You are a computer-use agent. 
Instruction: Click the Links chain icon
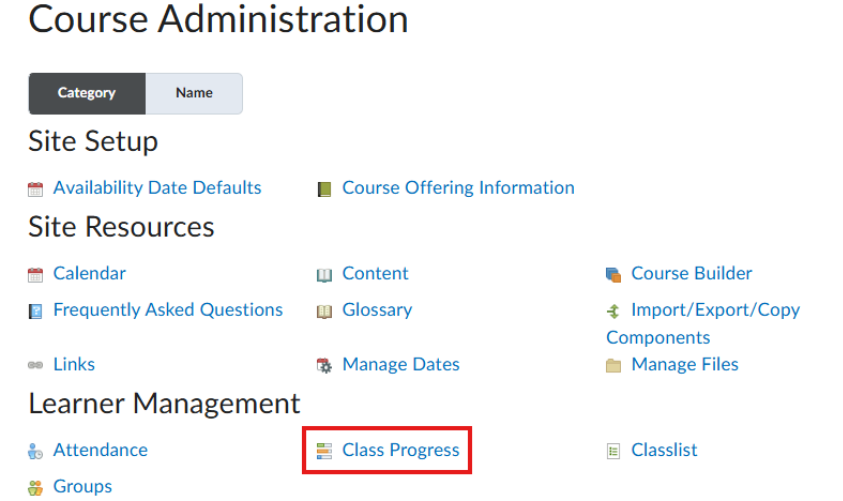pyautogui.click(x=36, y=366)
